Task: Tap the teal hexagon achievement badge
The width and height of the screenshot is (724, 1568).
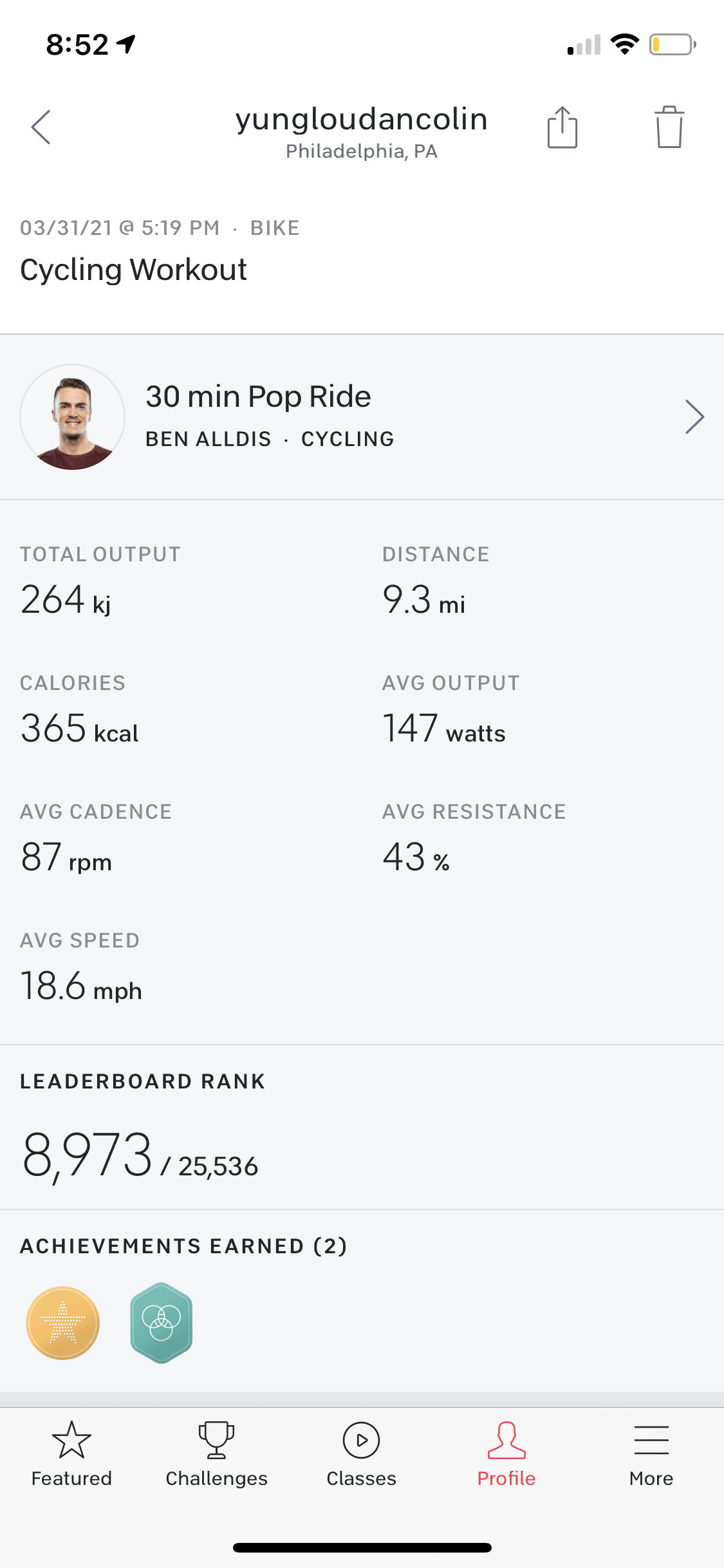Action: (161, 1323)
